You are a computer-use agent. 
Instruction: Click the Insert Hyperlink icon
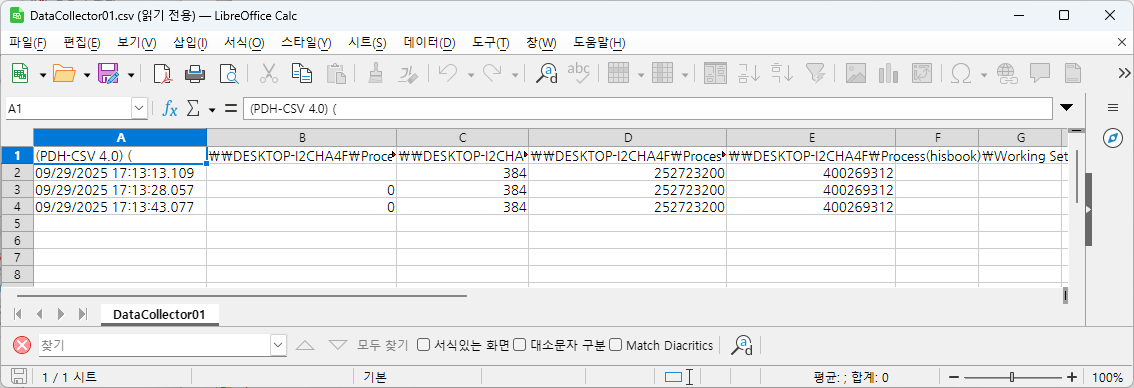tap(1007, 73)
